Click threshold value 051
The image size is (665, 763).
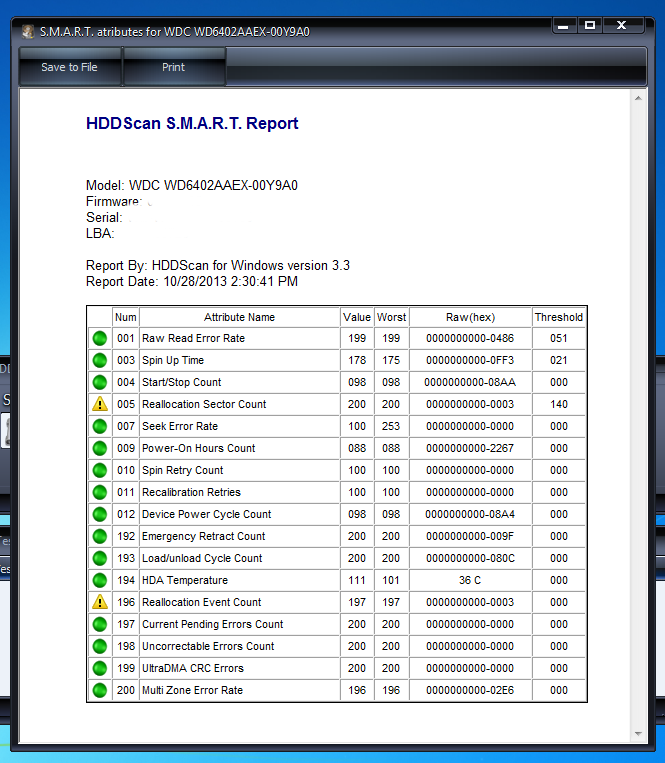559,338
